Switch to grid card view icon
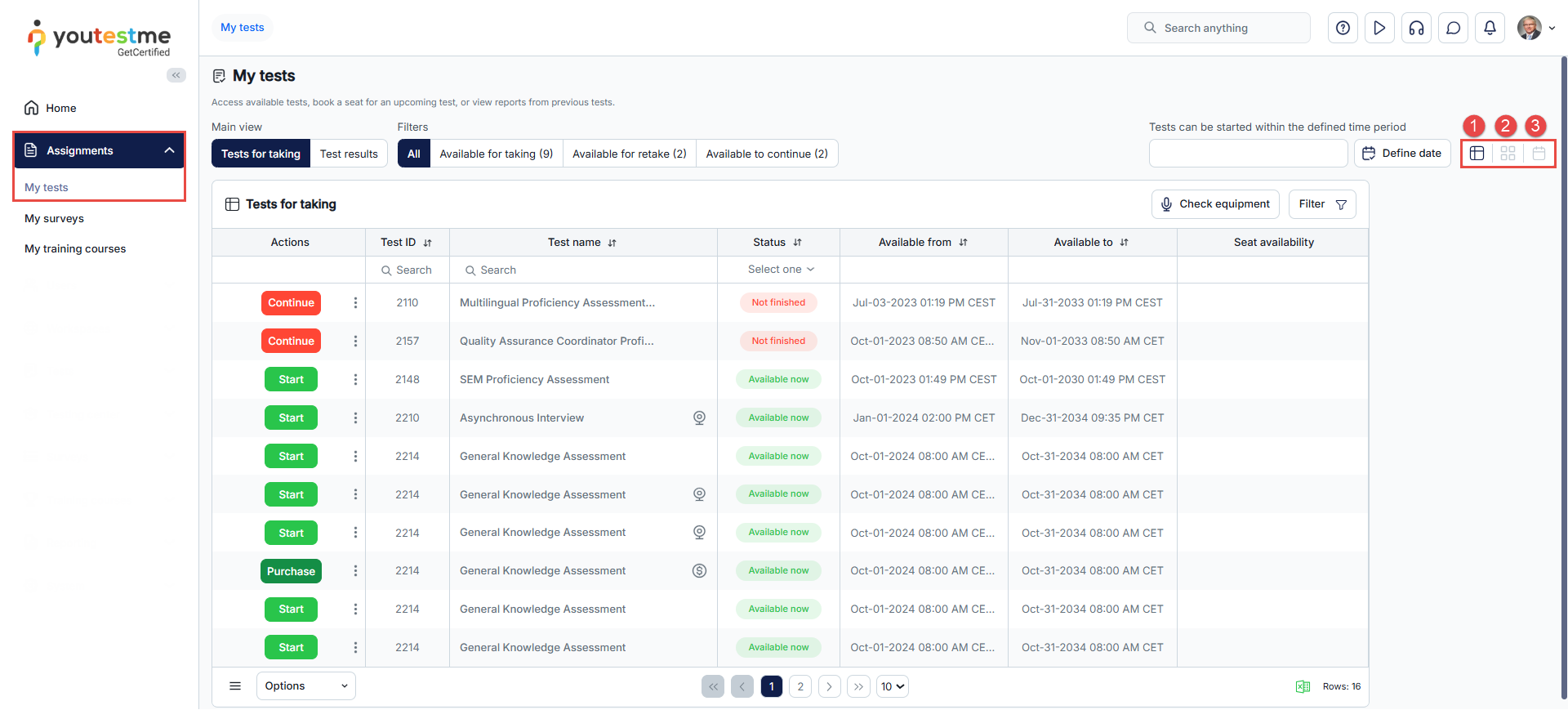This screenshot has height=710, width=1568. (x=1508, y=154)
